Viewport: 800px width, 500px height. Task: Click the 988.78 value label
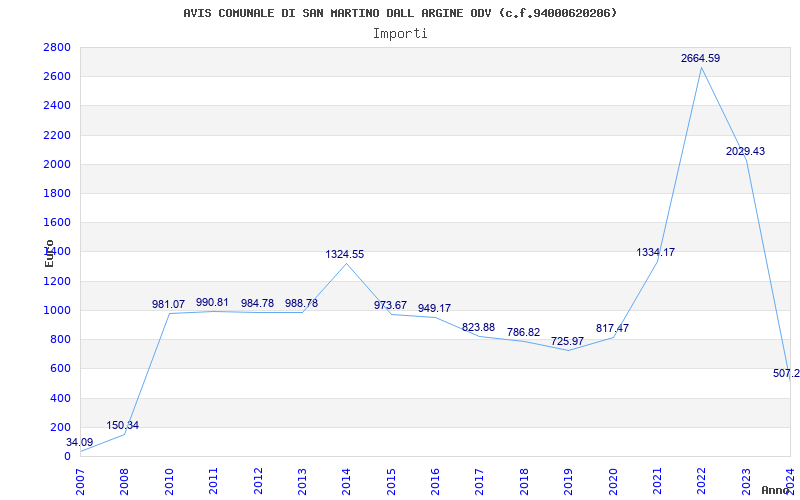[301, 303]
